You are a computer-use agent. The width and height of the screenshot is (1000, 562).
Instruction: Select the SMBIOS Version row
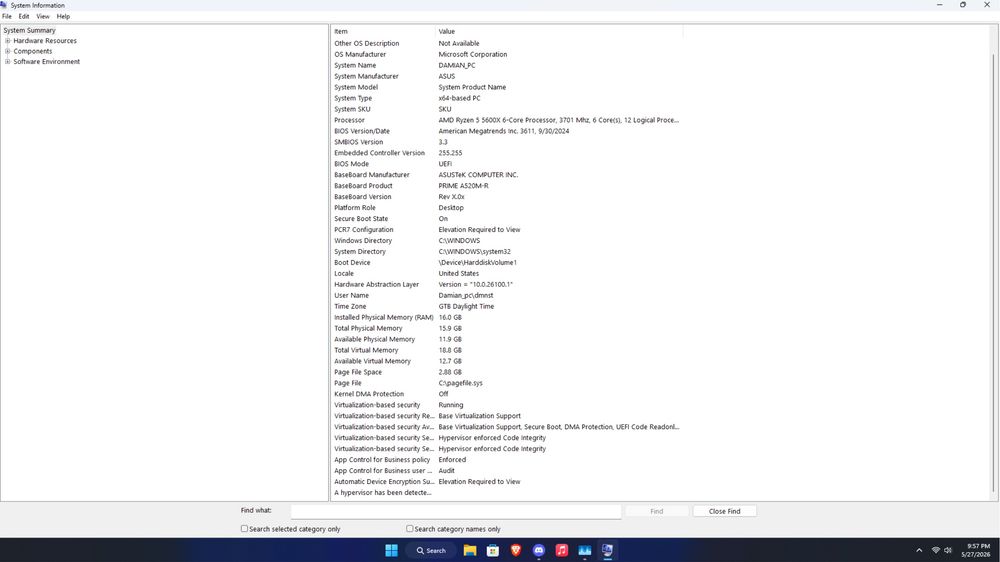pyautogui.click(x=507, y=142)
